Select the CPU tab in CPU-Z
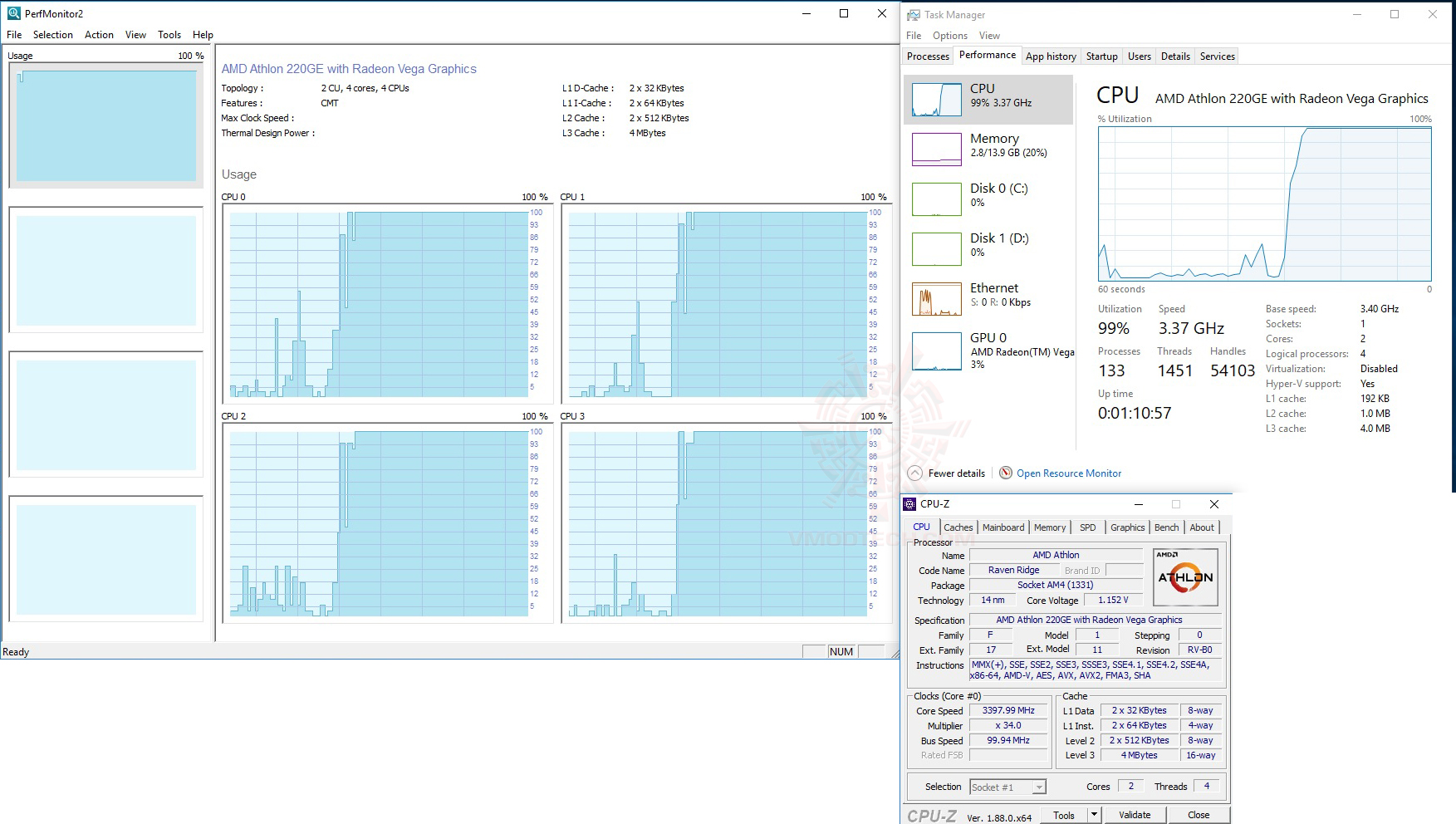Screen dimensions: 1456x824 [922, 527]
